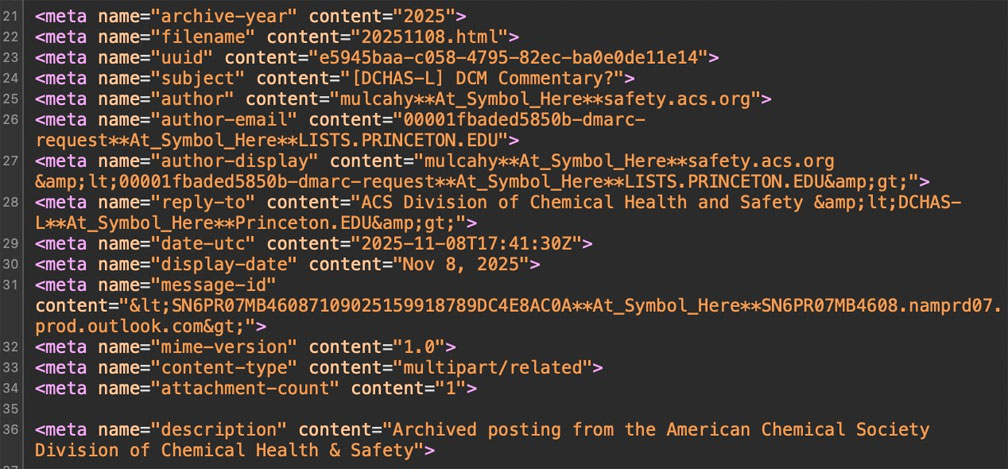Click line number 31 in the gutter
1008x469 pixels.
point(10,285)
